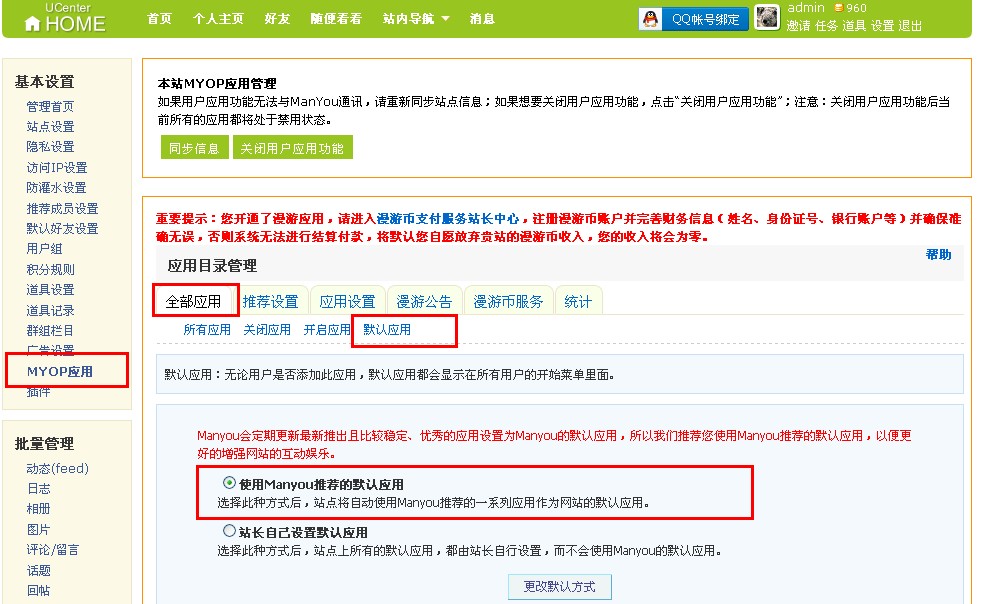This screenshot has width=981, height=604.
Task: Open 评论/留言 under 批量管理
Action: 53,550
